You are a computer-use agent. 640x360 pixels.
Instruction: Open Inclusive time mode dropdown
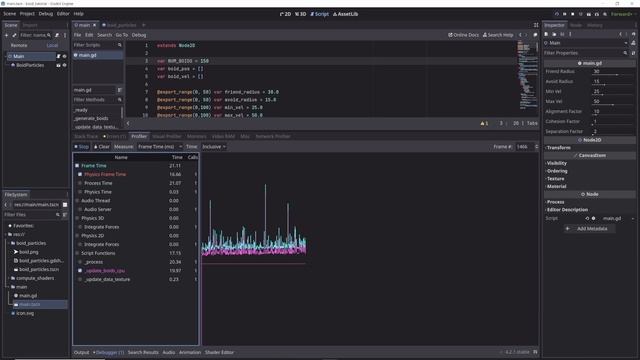point(214,147)
